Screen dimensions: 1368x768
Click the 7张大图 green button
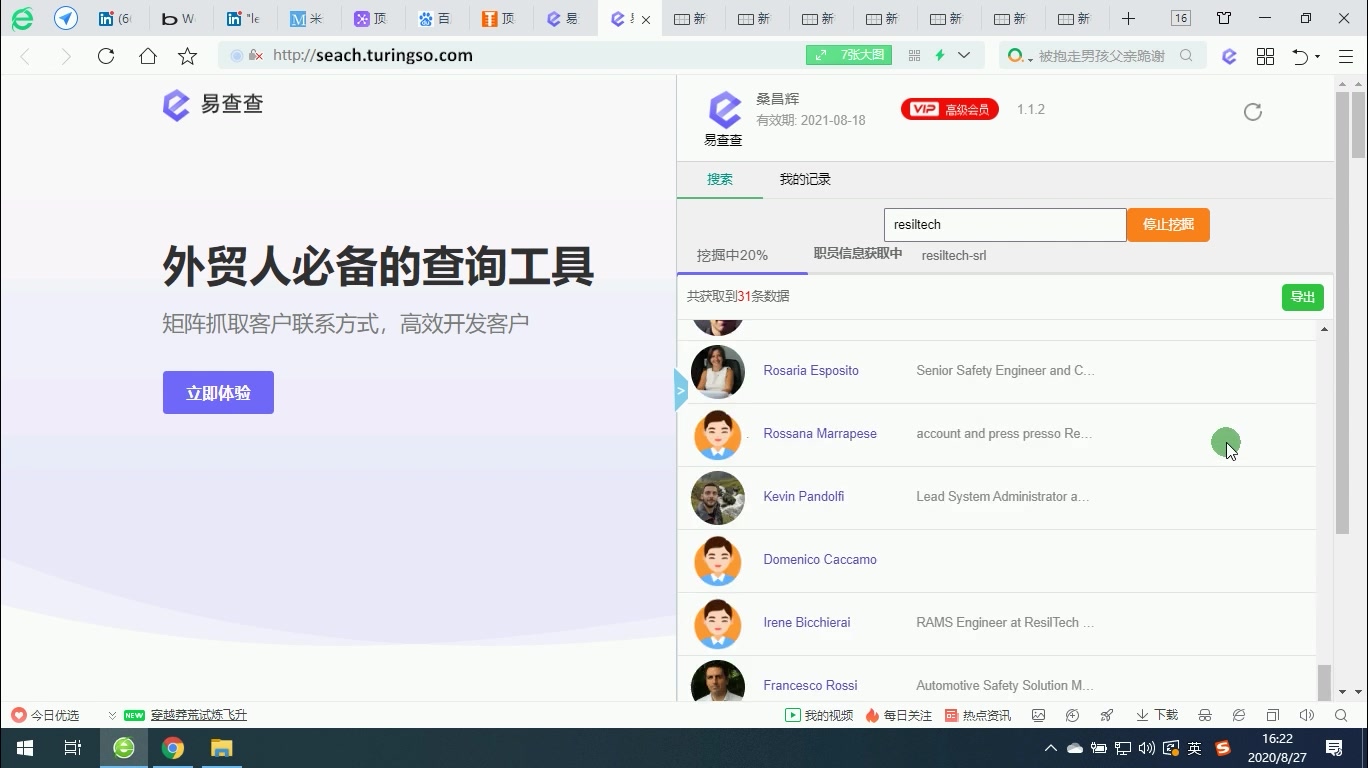849,56
